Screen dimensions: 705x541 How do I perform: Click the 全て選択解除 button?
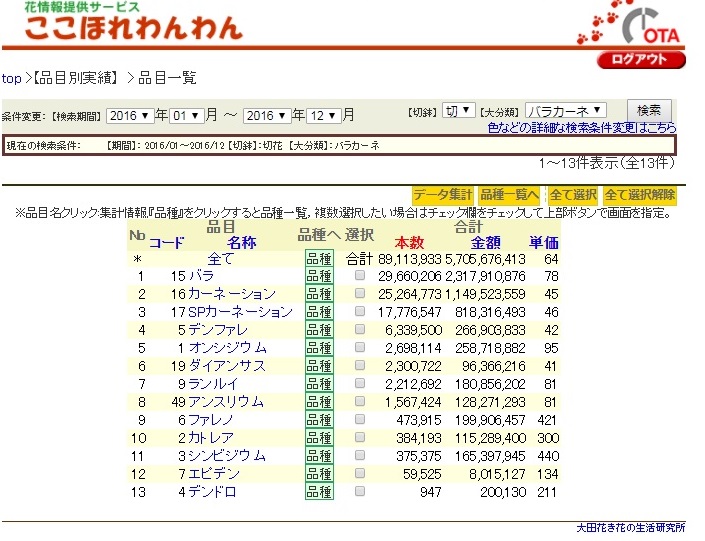pos(639,195)
